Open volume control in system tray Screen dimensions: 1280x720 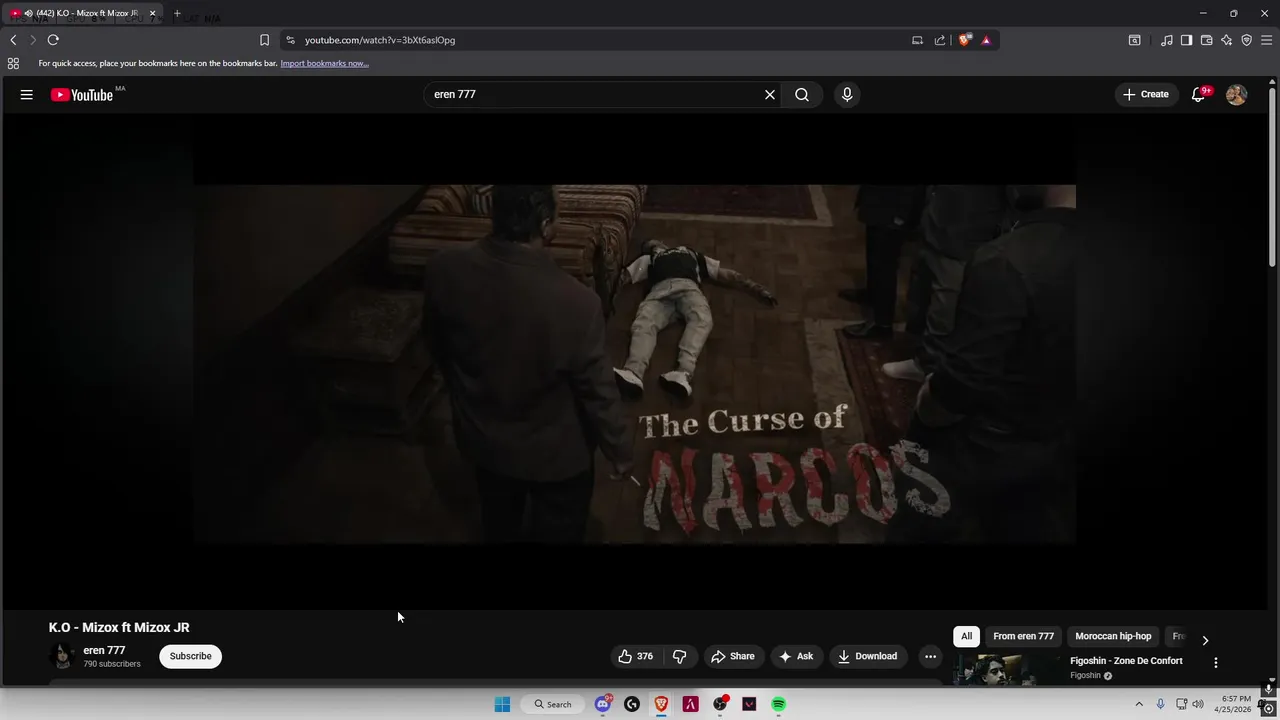[x=1198, y=704]
